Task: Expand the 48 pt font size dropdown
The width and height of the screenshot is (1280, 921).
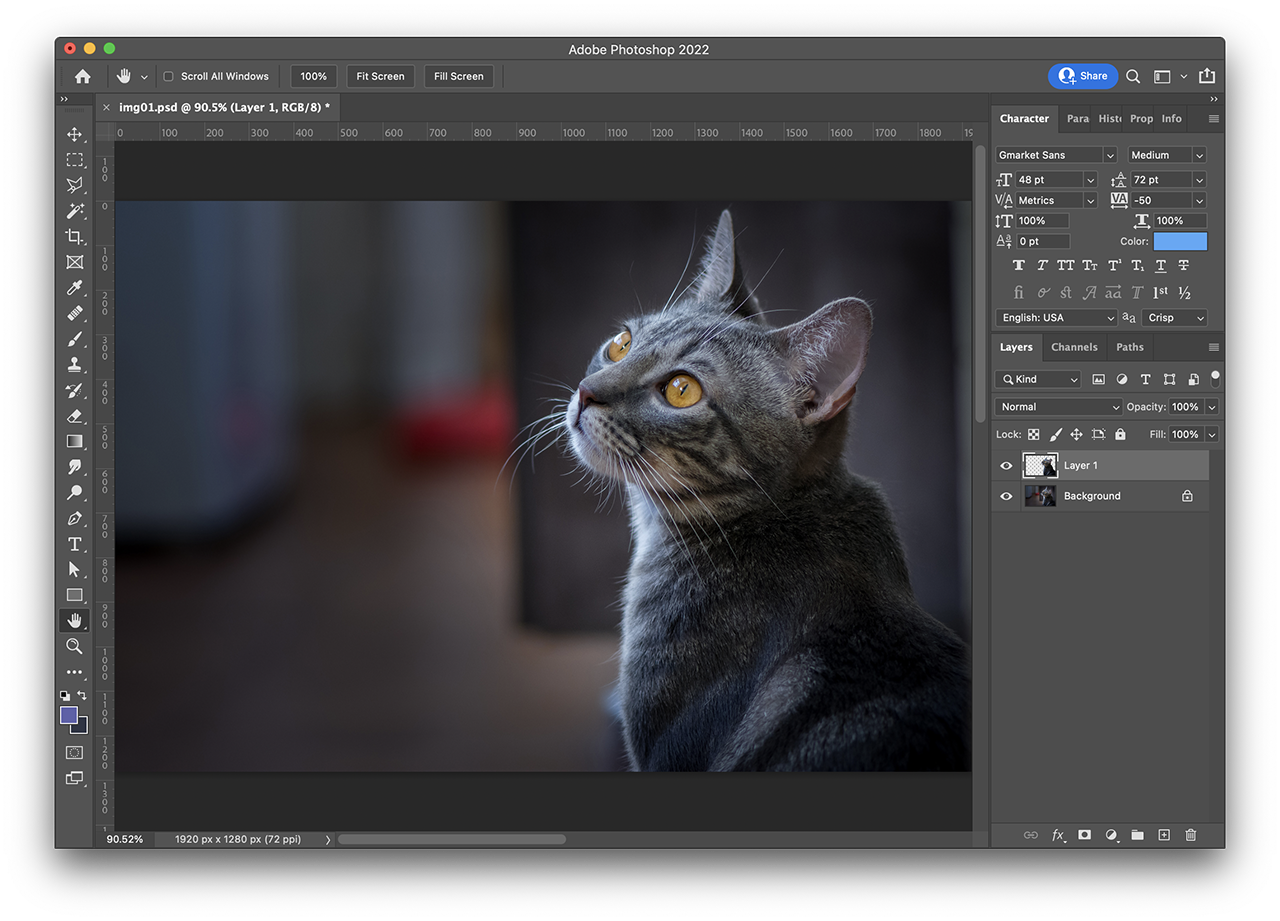Action: pyautogui.click(x=1090, y=180)
